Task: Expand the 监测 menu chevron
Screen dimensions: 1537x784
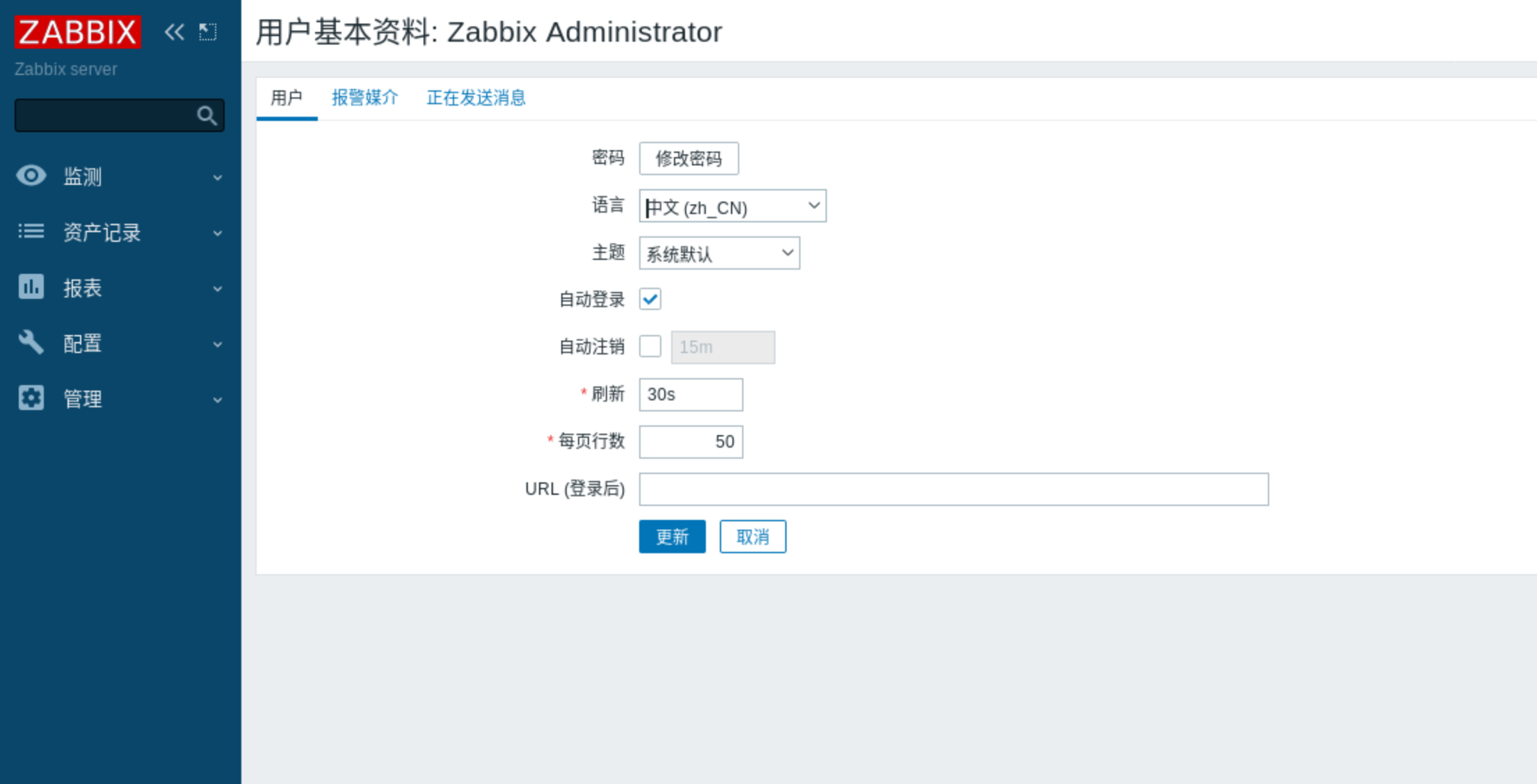Action: [218, 177]
